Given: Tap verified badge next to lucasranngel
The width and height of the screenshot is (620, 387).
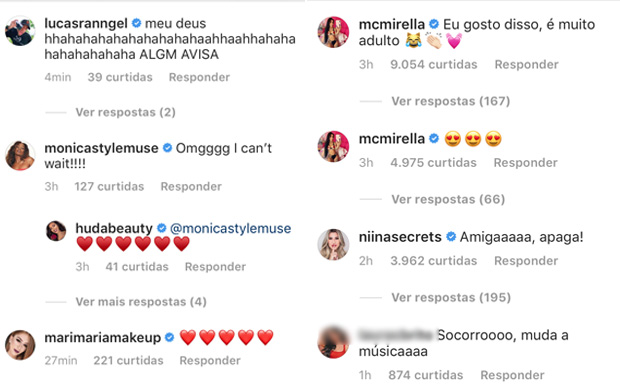Looking at the screenshot, I should point(136,23).
